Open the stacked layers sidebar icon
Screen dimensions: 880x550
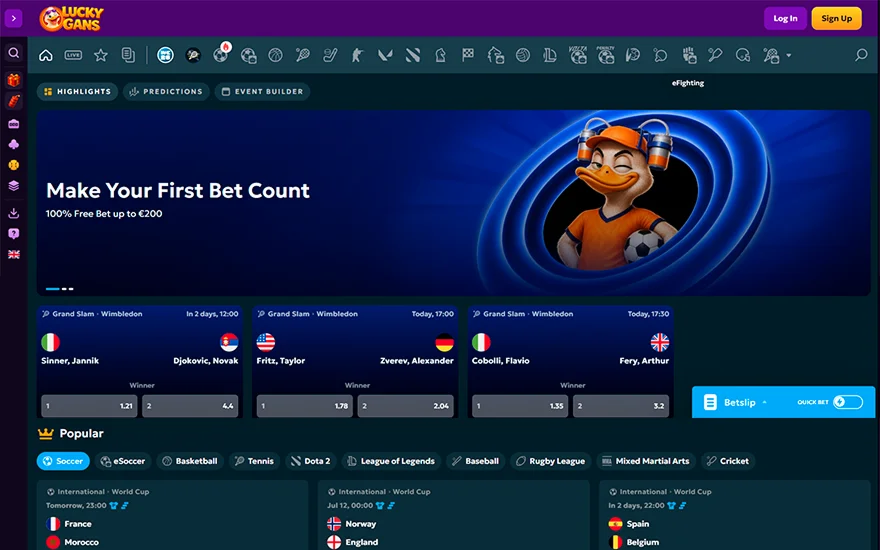point(13,186)
